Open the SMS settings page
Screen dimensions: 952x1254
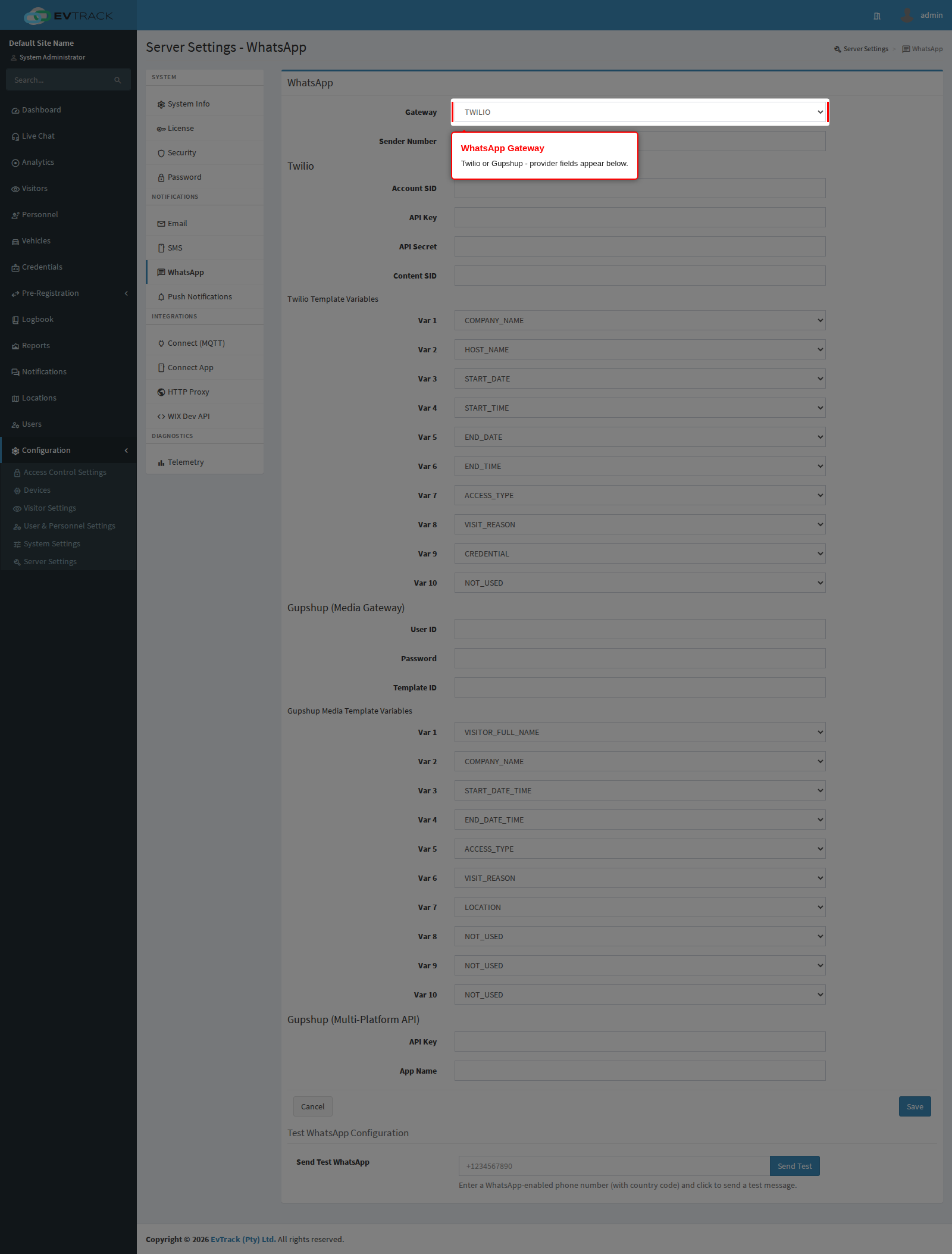click(205, 248)
